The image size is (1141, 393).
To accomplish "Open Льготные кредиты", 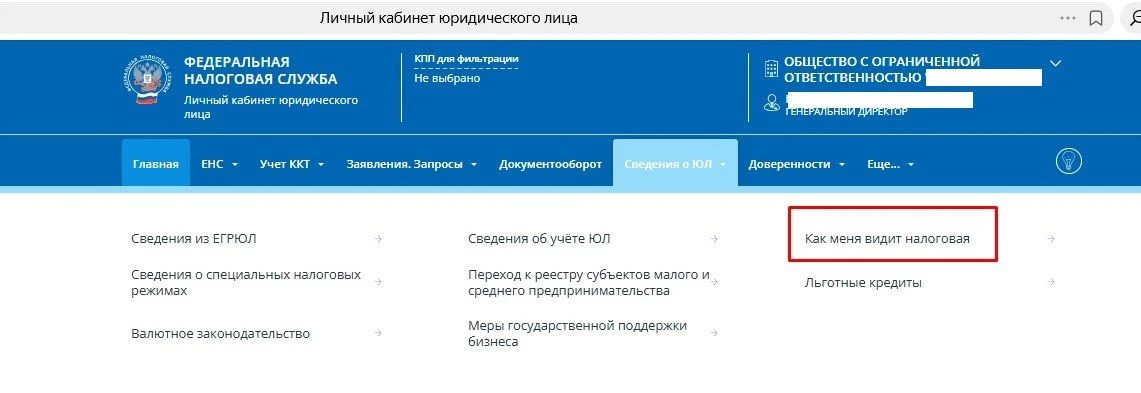I will pos(863,282).
